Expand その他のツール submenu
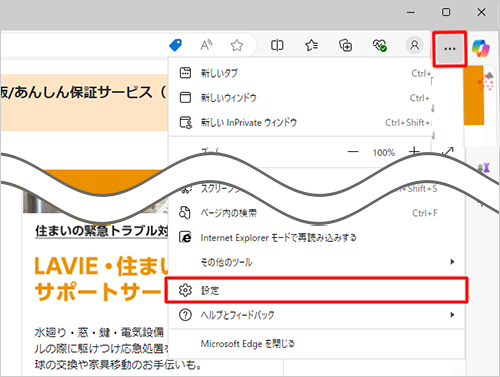500x377 pixels. [x=317, y=262]
